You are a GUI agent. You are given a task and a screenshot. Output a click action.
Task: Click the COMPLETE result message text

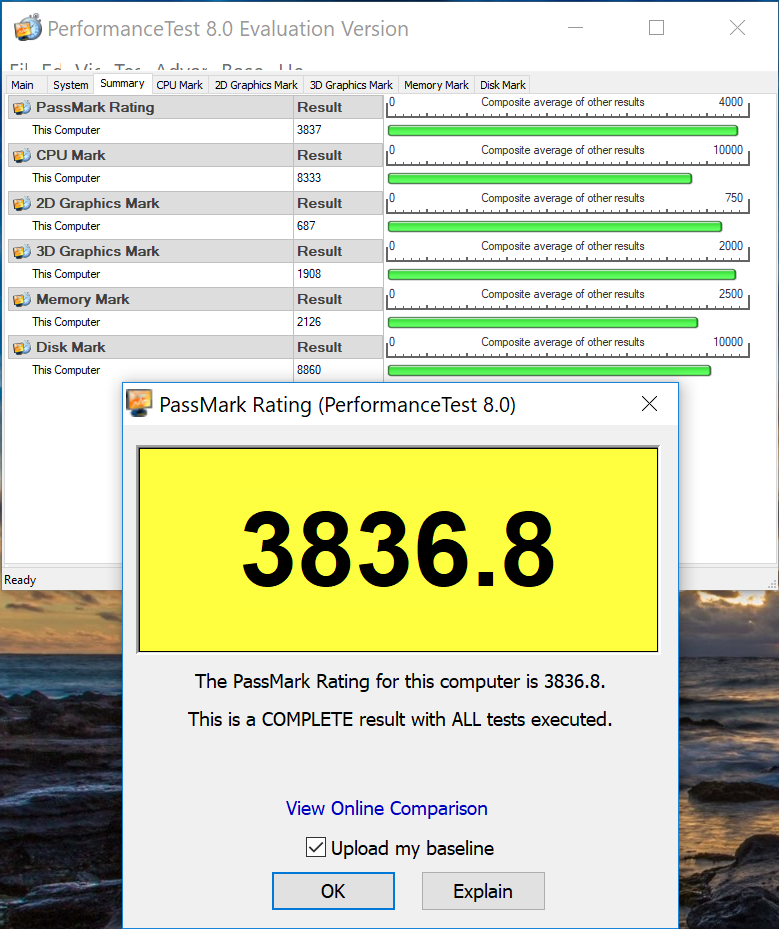pyautogui.click(x=400, y=719)
